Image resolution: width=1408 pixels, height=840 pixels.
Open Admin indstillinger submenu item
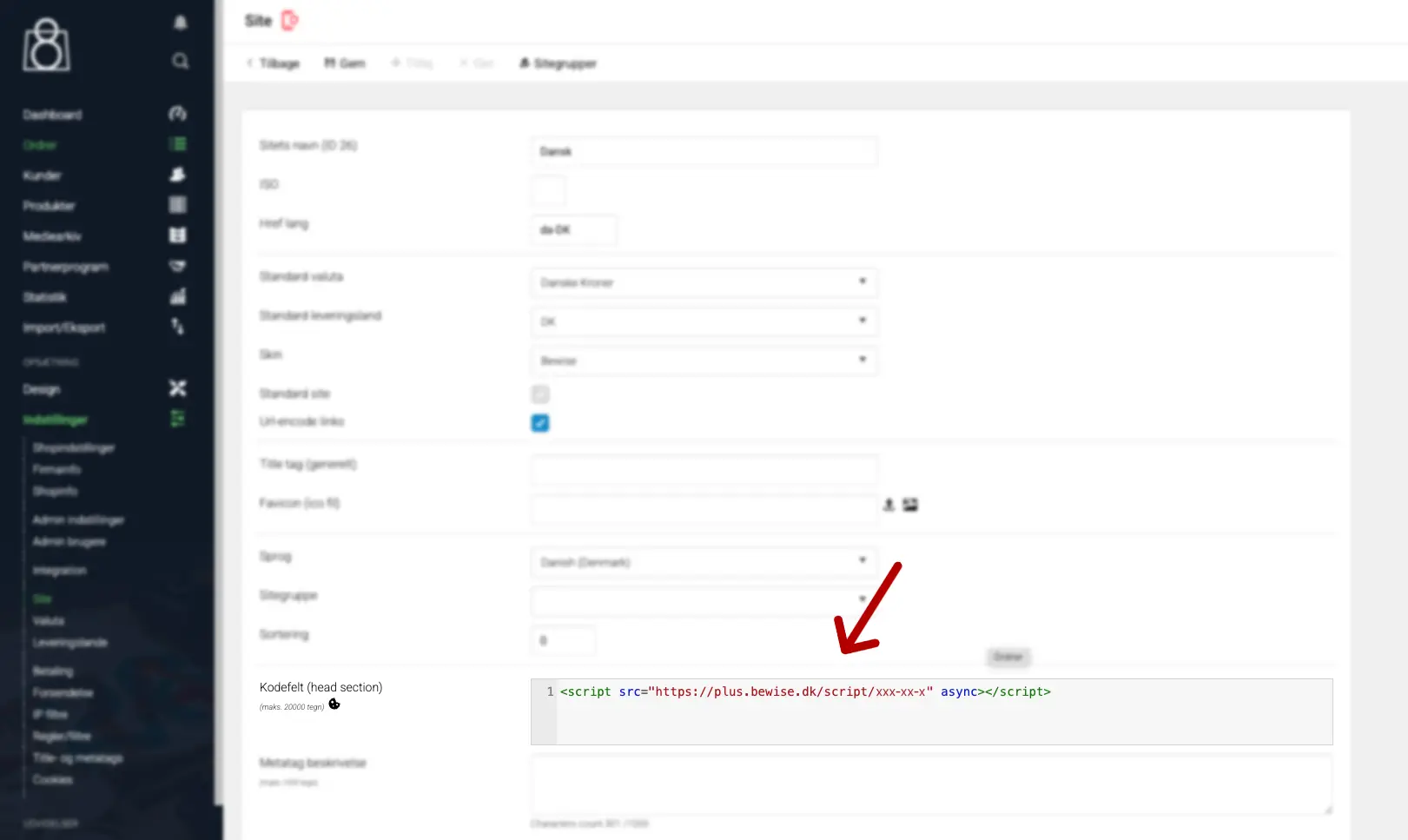(x=78, y=519)
